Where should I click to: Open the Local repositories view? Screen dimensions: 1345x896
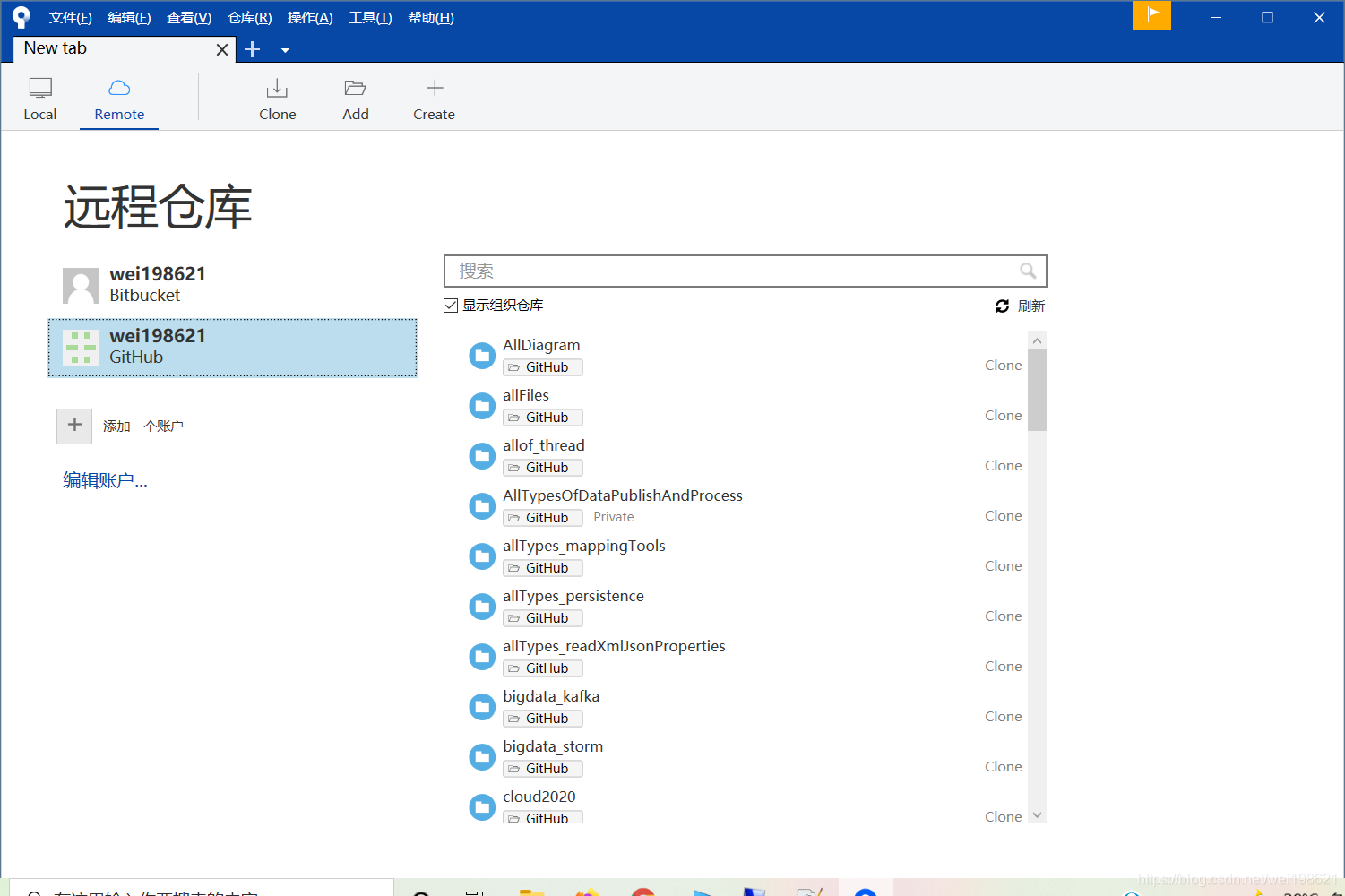click(x=40, y=99)
